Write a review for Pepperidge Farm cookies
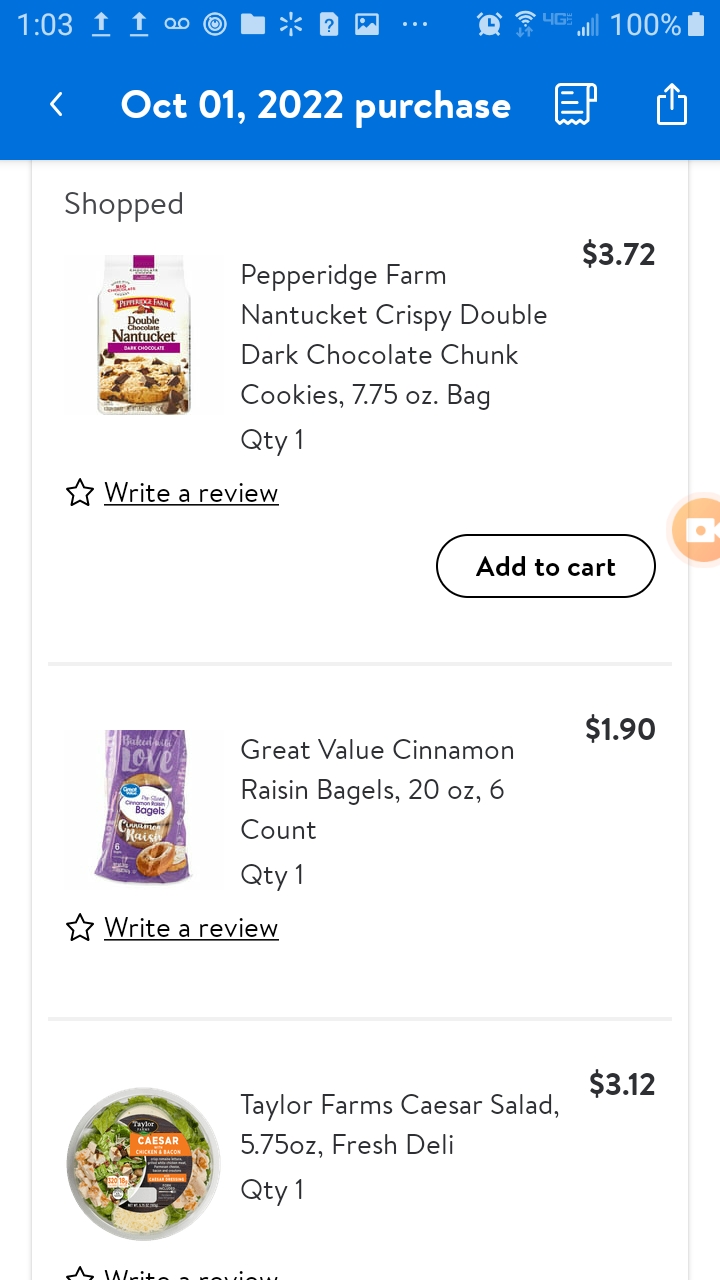The image size is (720, 1280). coord(191,493)
